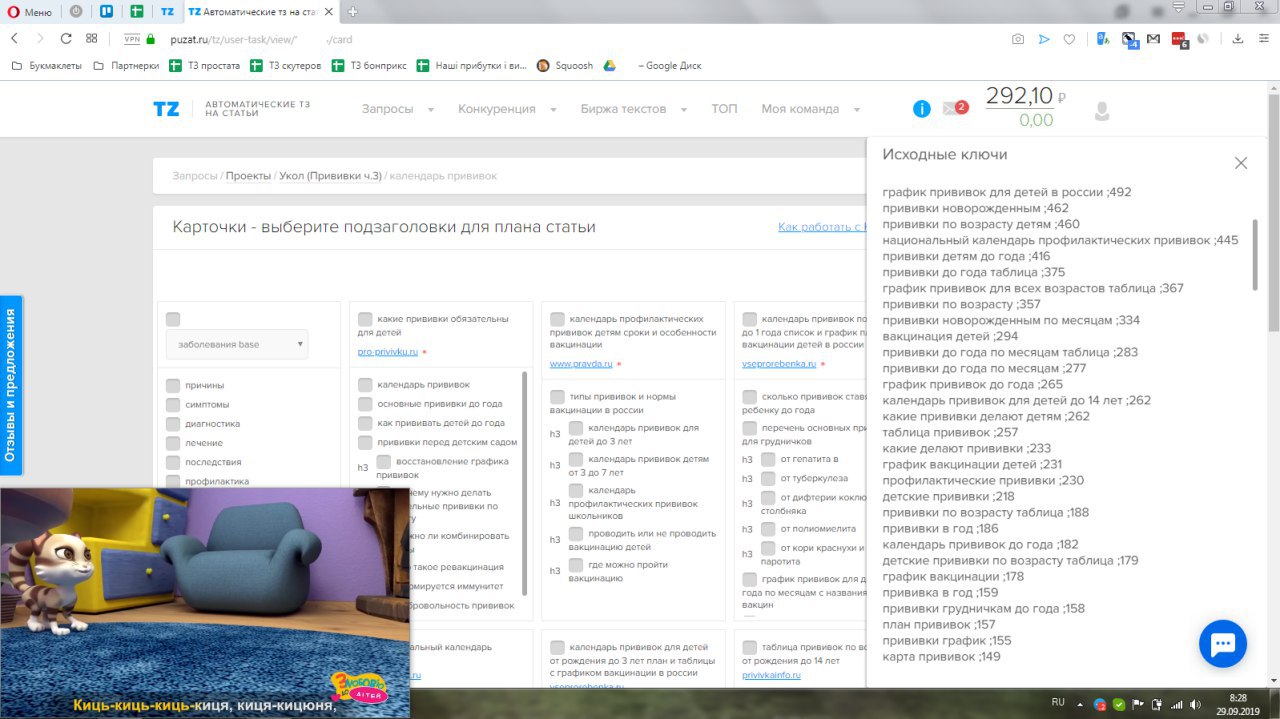Open the www.pravda.ru link

click(x=580, y=364)
